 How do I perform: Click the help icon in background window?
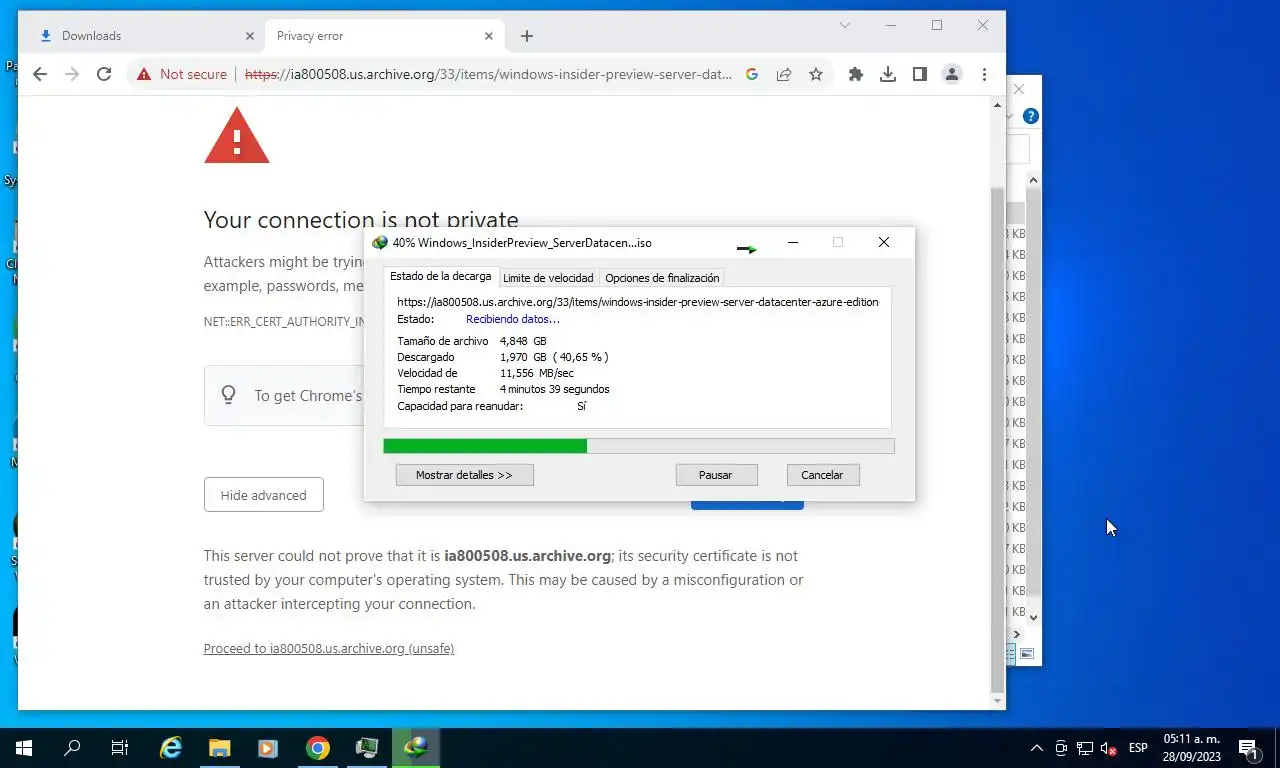(1031, 116)
